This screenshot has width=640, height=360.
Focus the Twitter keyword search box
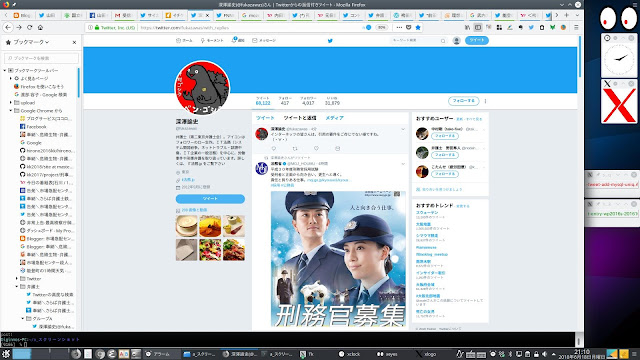418,40
